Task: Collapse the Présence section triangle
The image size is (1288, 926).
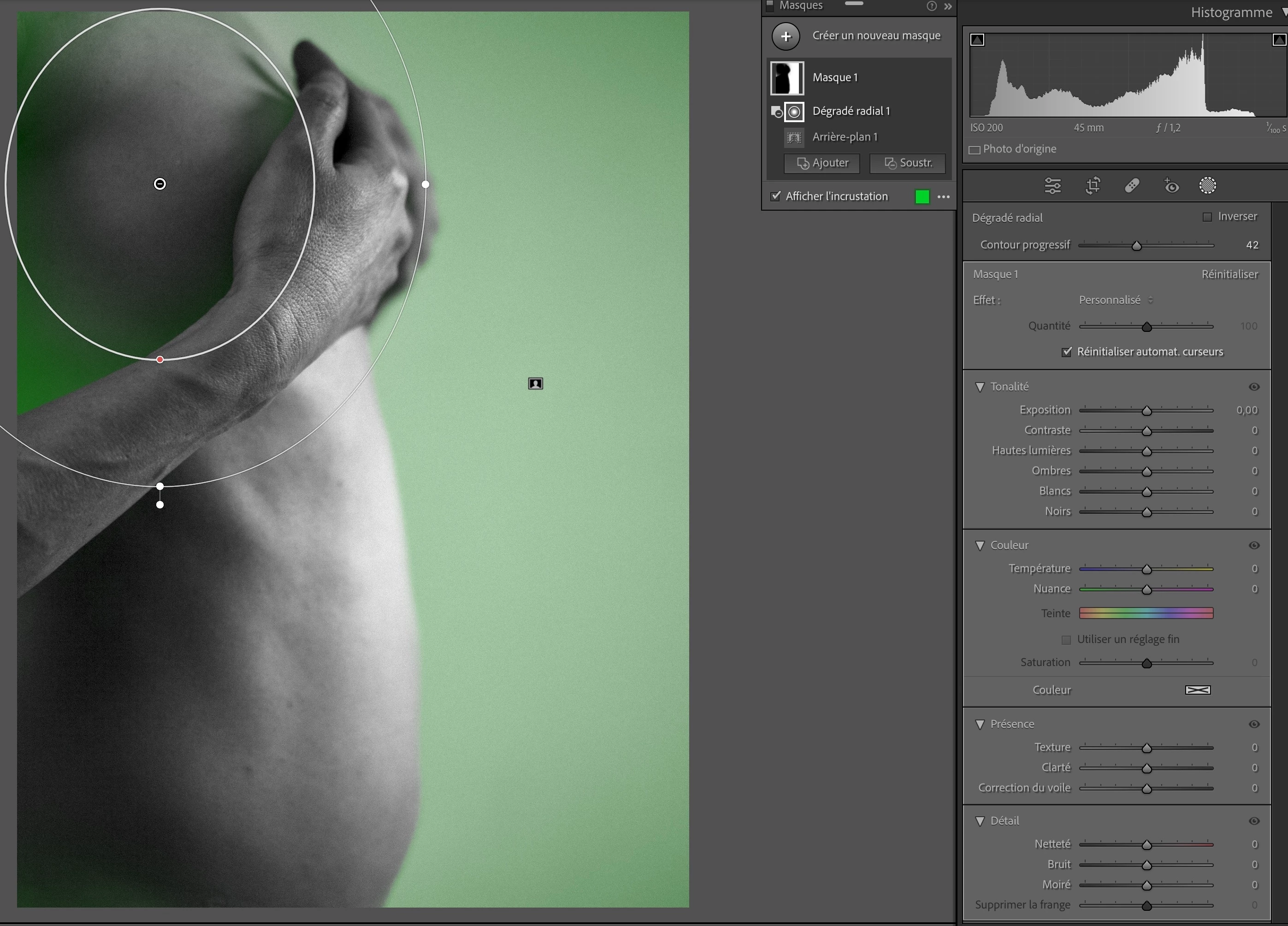Action: [980, 725]
